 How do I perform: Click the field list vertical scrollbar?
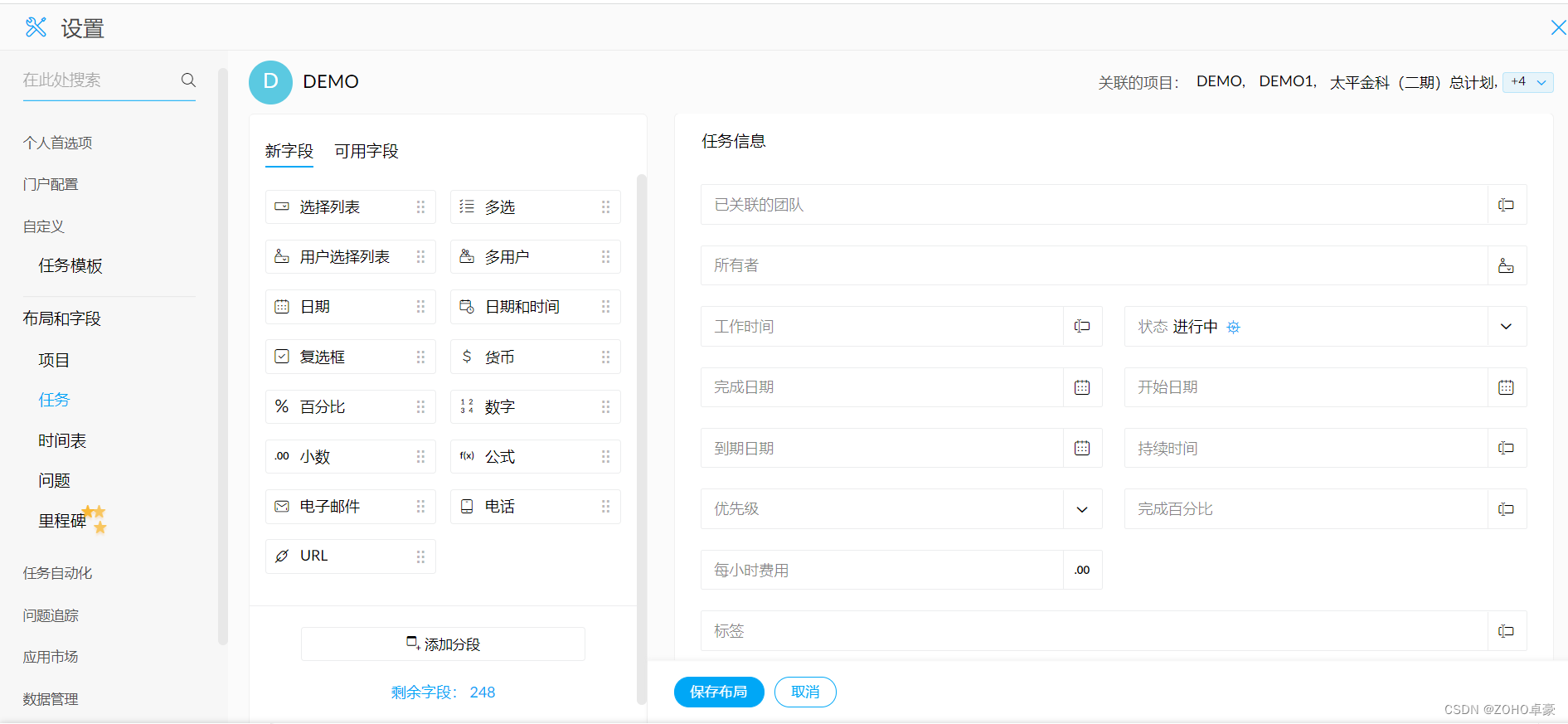pyautogui.click(x=641, y=440)
